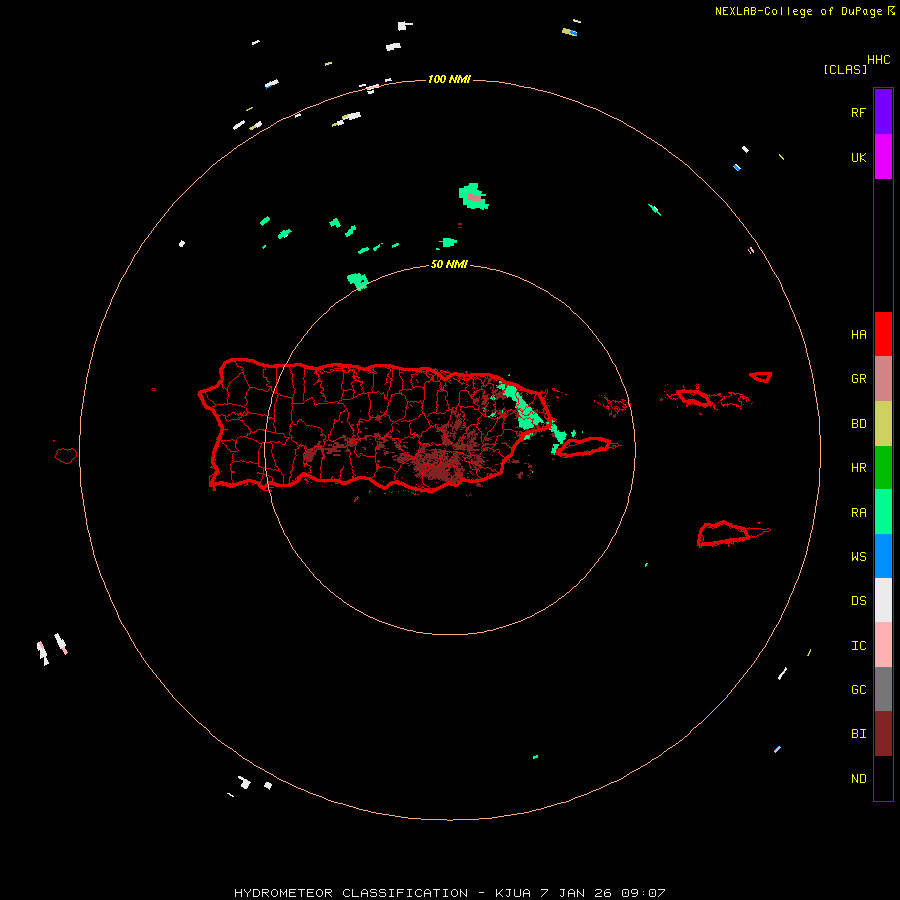Click the green rain echo with pink graupel core
The height and width of the screenshot is (900, 900).
(x=474, y=197)
